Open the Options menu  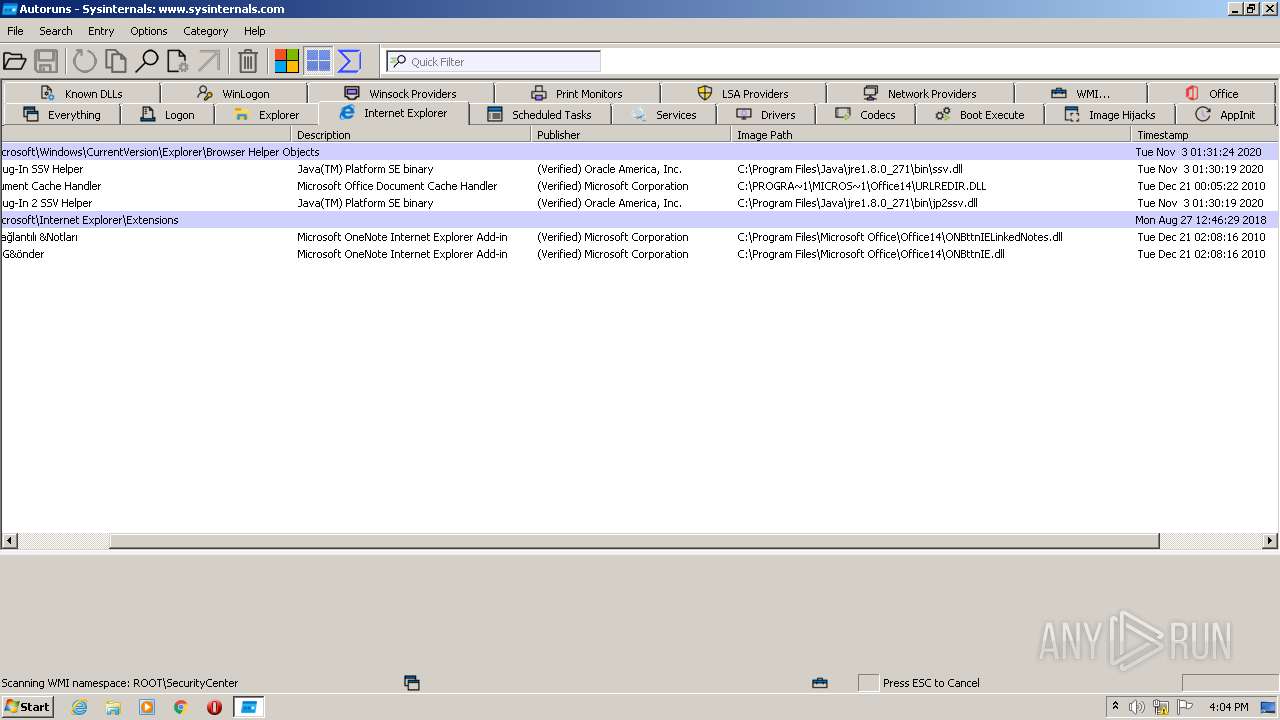pyautogui.click(x=149, y=31)
